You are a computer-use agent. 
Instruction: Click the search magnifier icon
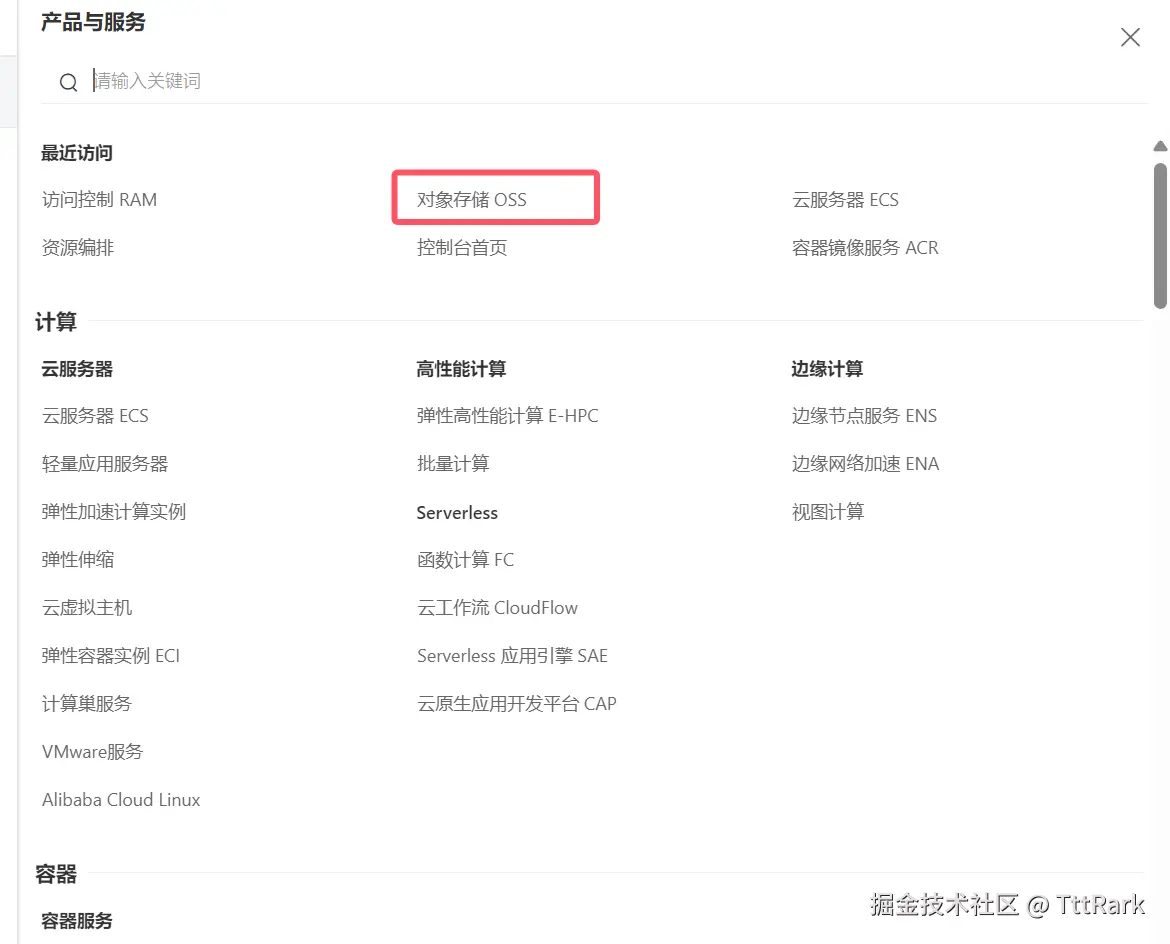click(69, 82)
